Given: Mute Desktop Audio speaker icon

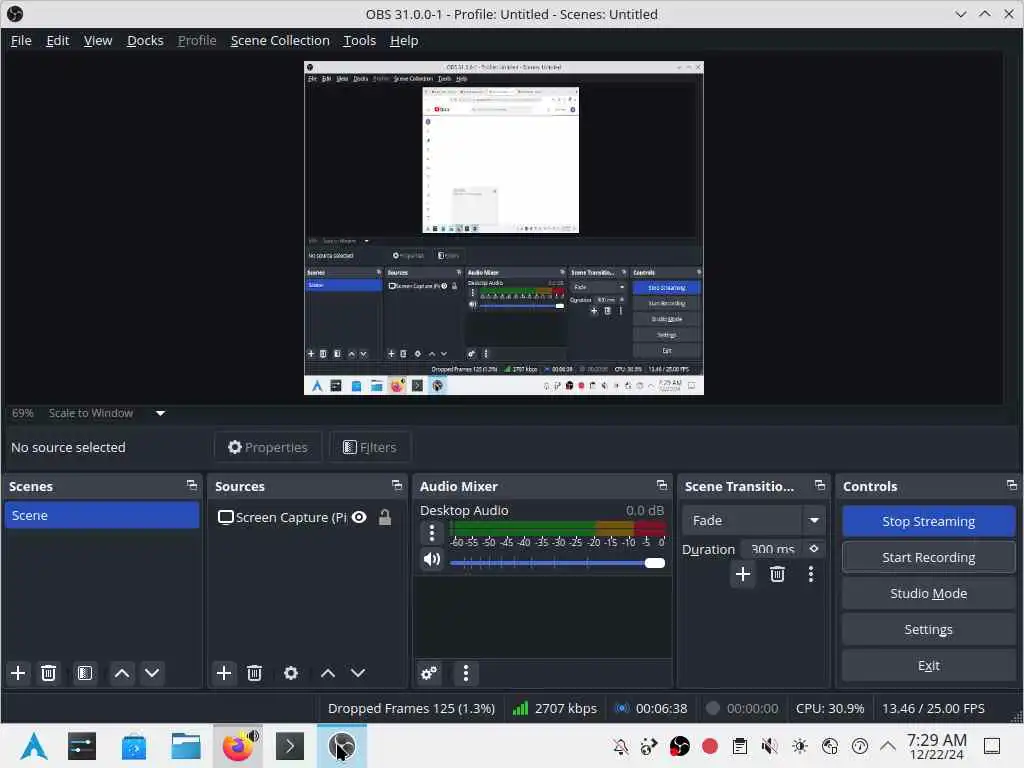Looking at the screenshot, I should [x=432, y=560].
